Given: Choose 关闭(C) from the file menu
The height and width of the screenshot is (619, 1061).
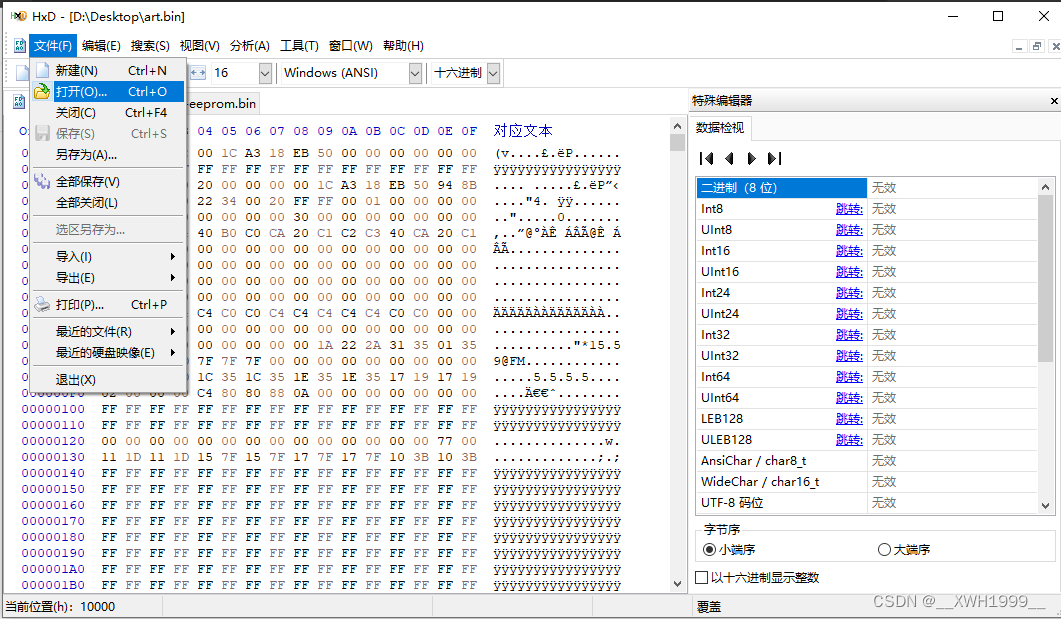Looking at the screenshot, I should tap(108, 112).
